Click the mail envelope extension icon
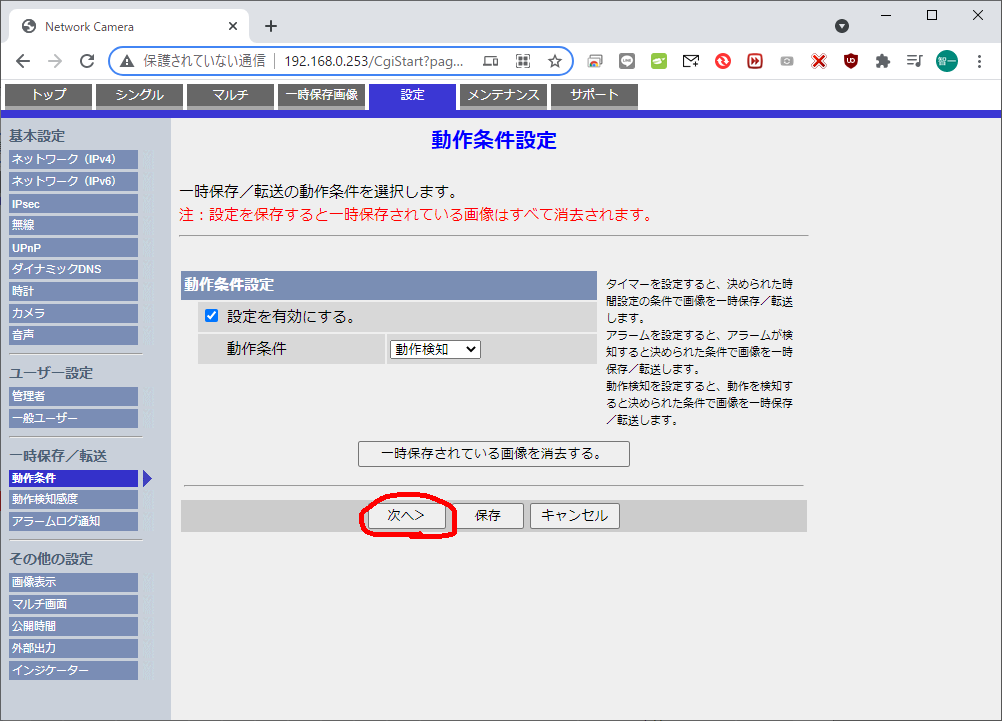 pos(691,61)
